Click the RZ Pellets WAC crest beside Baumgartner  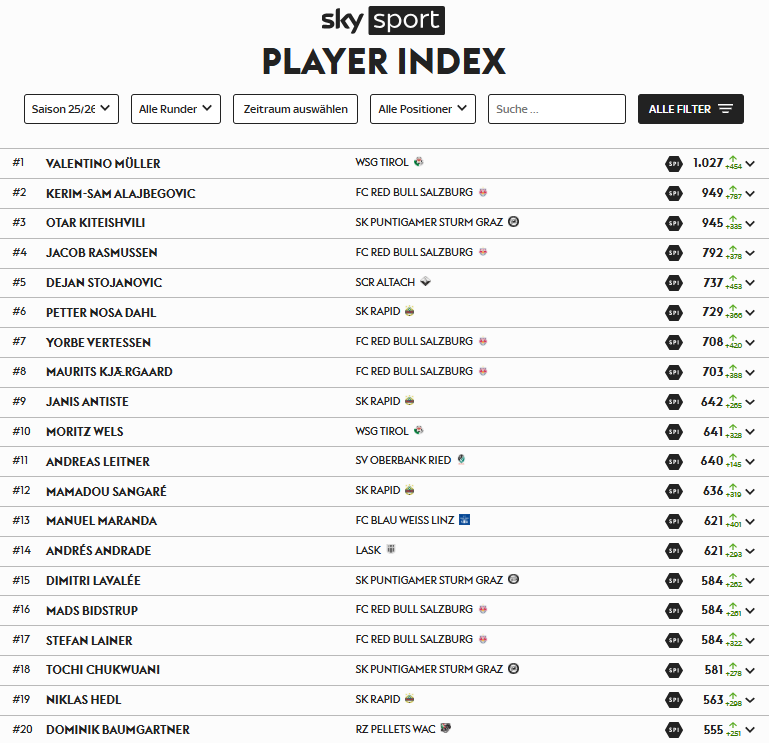446,729
